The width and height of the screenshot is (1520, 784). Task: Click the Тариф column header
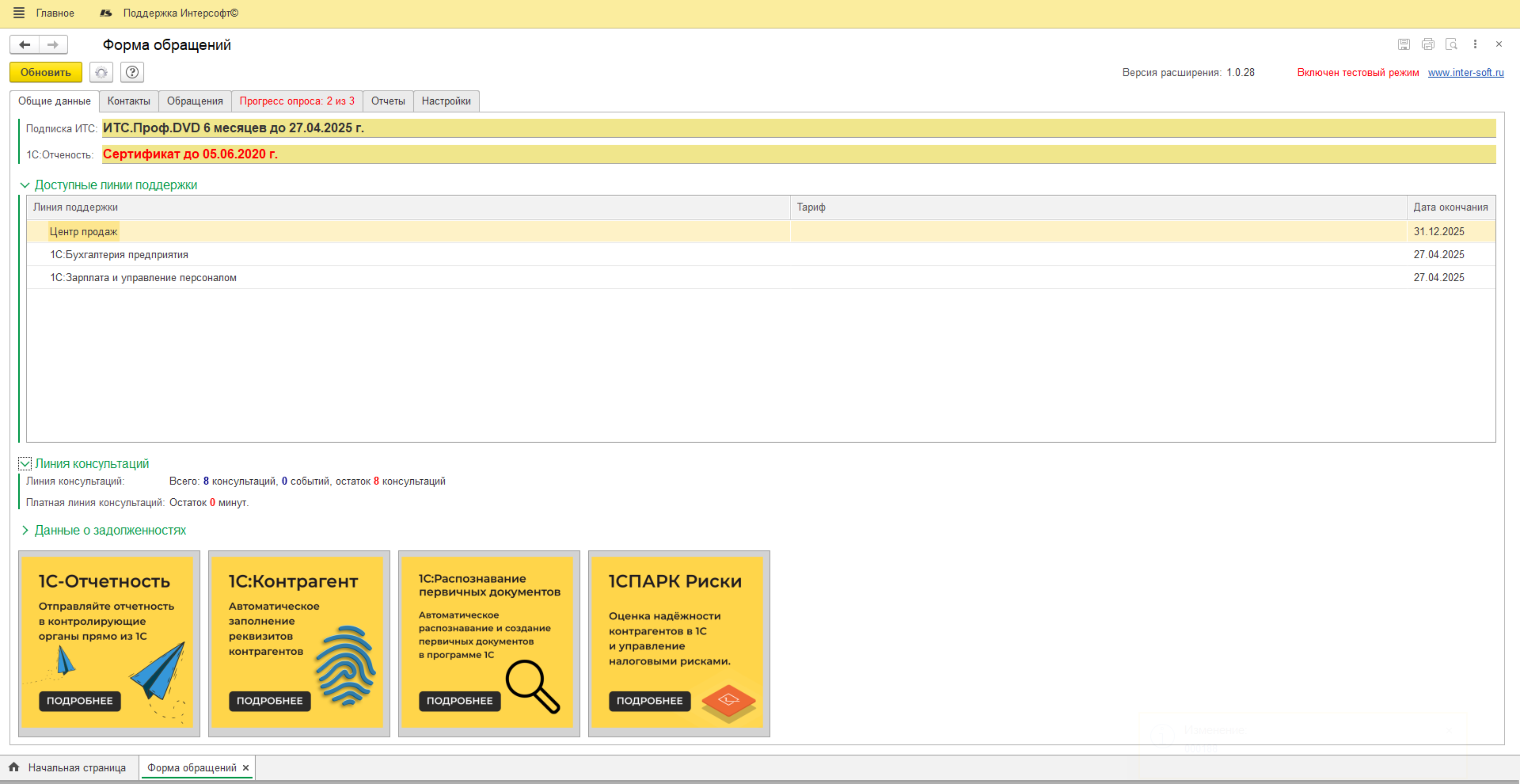(x=1099, y=207)
